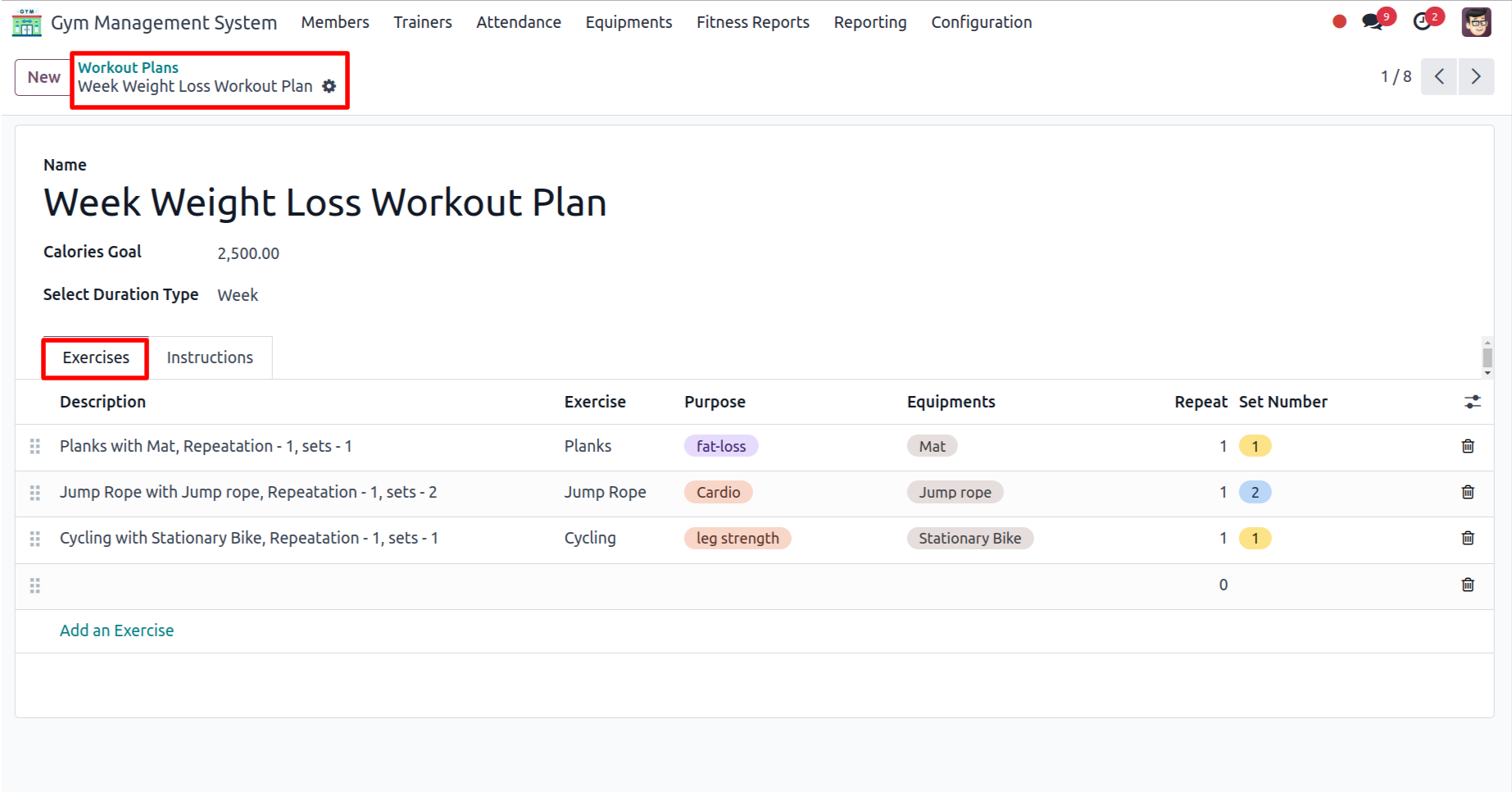Viewport: 1512px width, 792px height.
Task: Open the user avatar menu
Action: (x=1476, y=22)
